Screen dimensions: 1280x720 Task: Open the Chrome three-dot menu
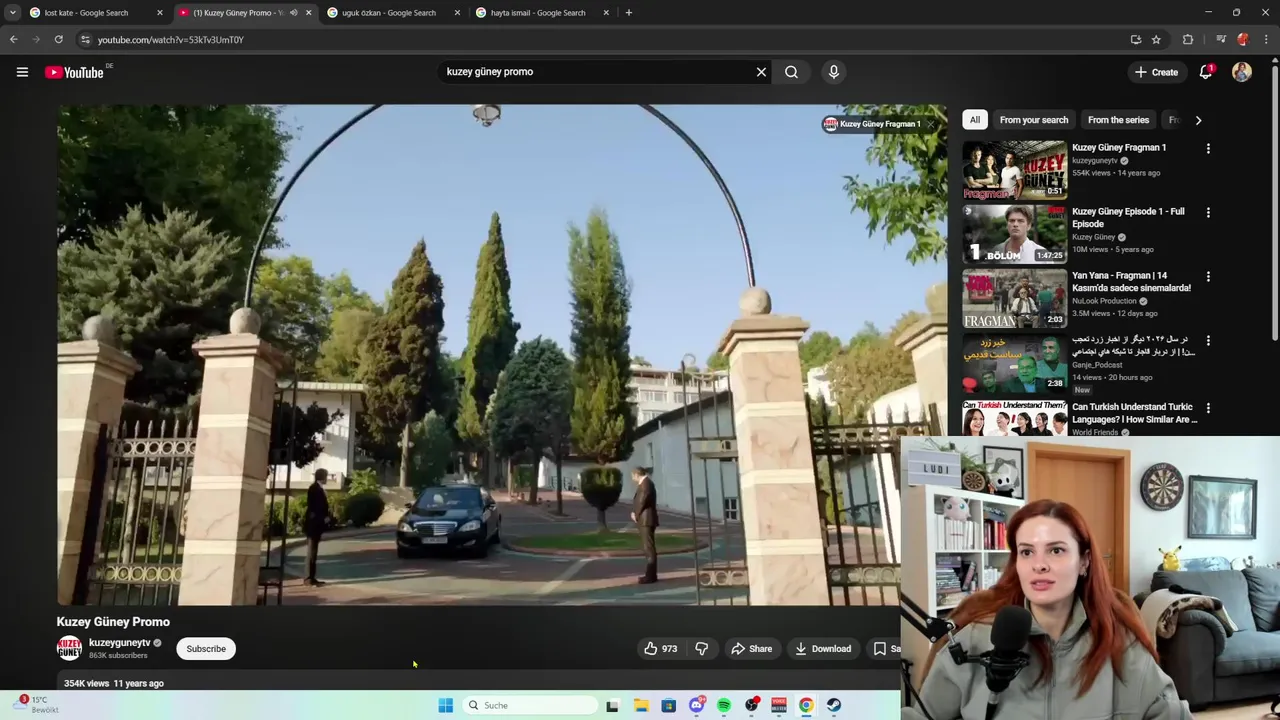[x=1266, y=40]
